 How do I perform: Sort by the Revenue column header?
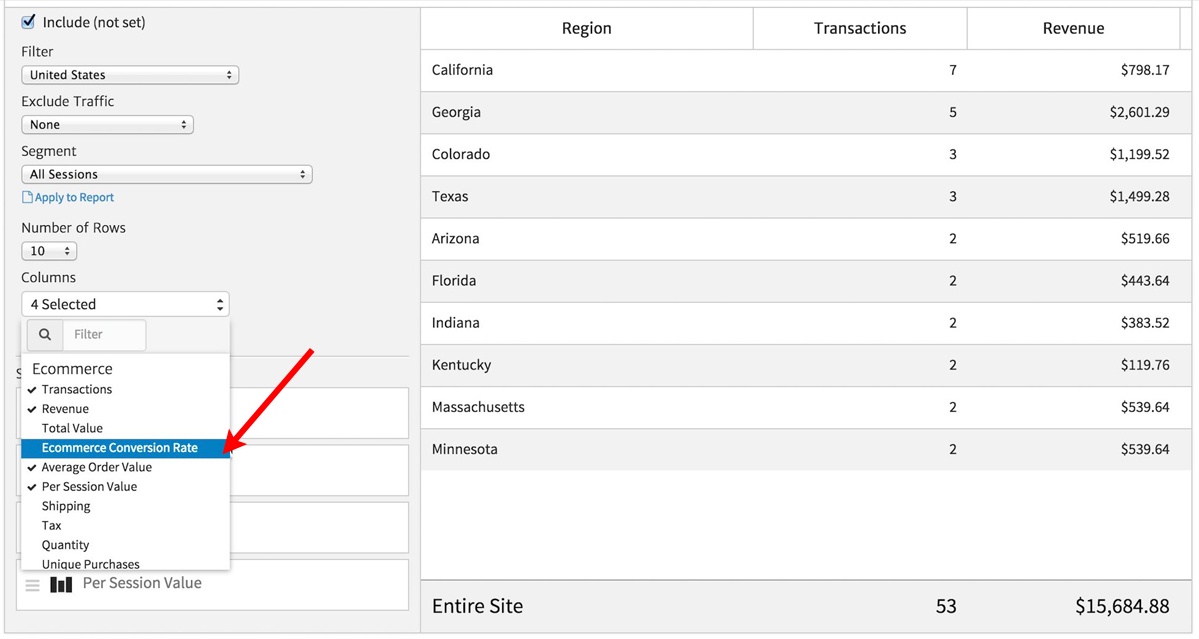1073,27
